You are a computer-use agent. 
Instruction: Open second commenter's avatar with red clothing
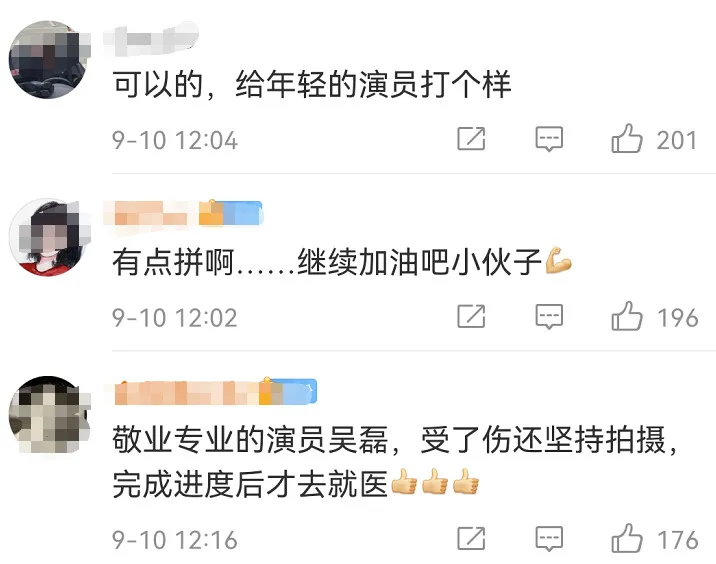[x=49, y=237]
